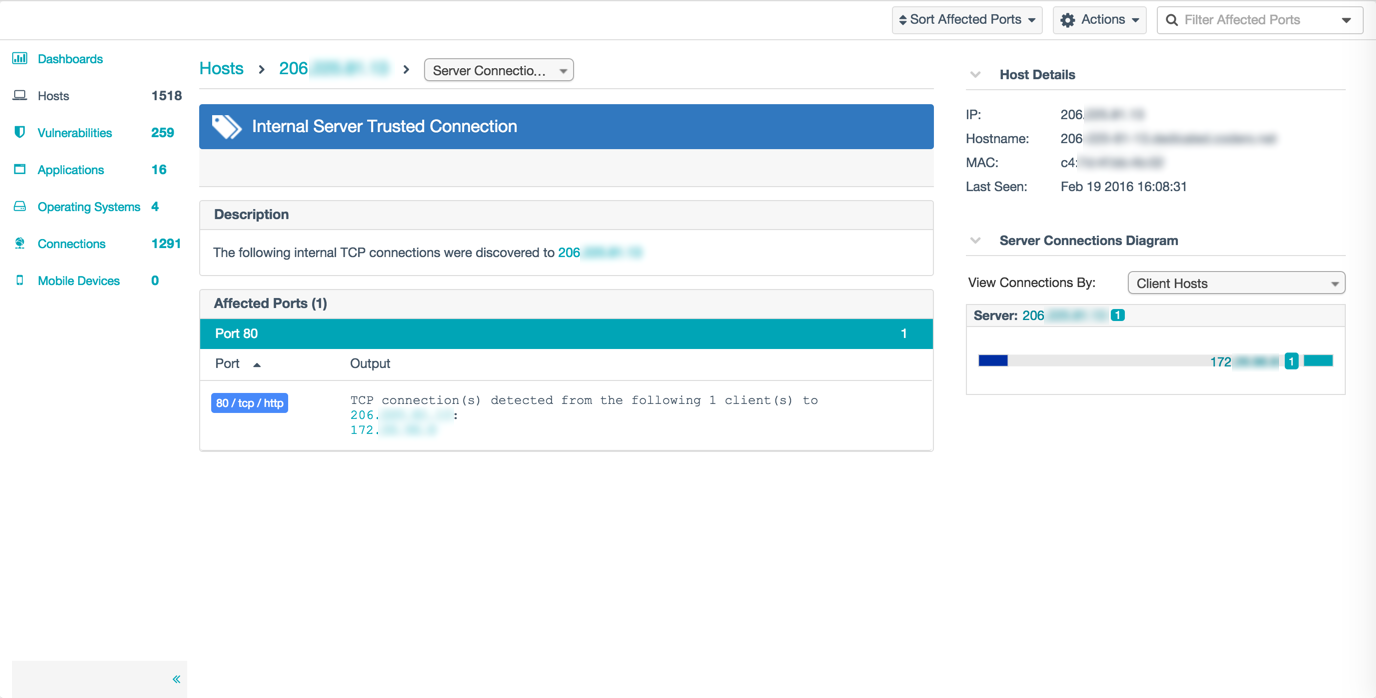Click the Operating Systems drive icon
The width and height of the screenshot is (1376, 698).
pos(20,207)
